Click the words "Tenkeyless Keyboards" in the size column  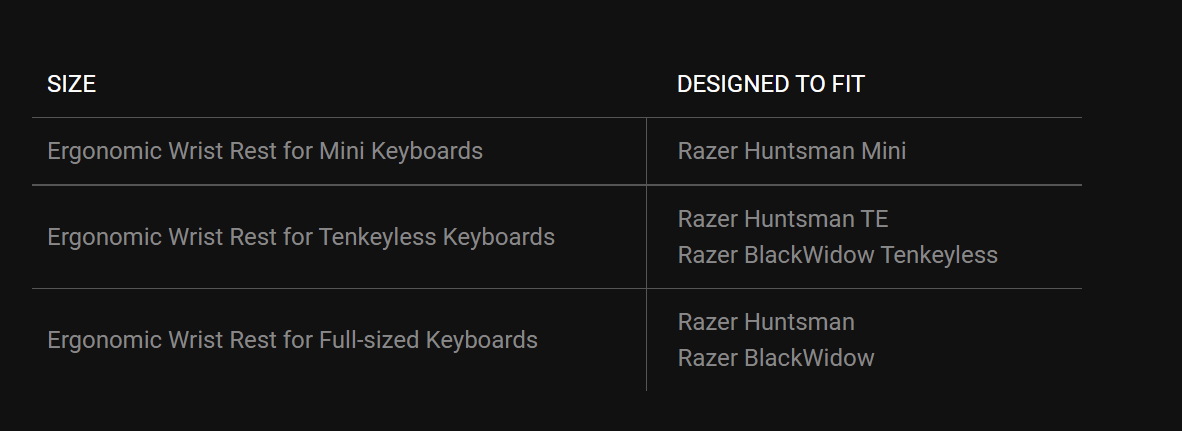[437, 237]
